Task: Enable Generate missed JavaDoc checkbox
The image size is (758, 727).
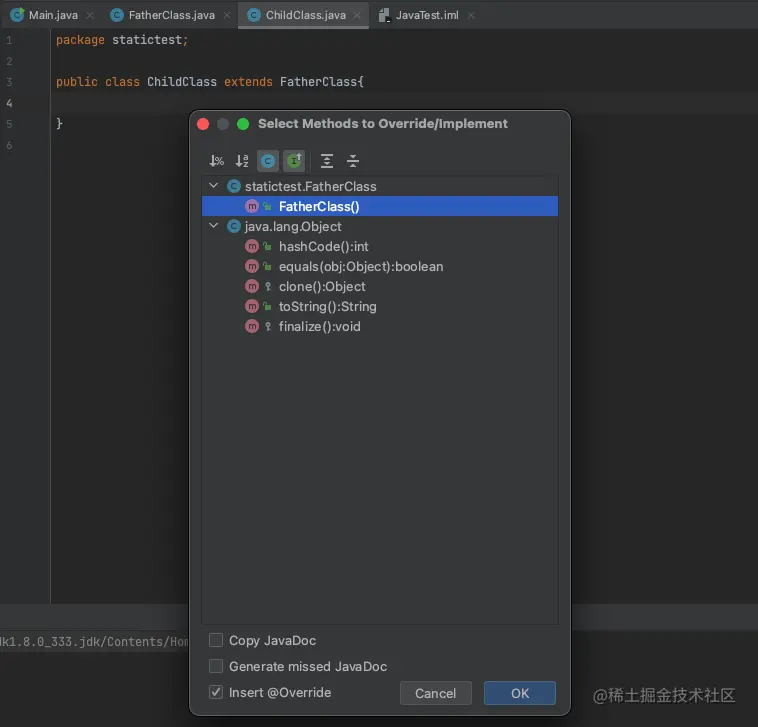Action: (216, 666)
